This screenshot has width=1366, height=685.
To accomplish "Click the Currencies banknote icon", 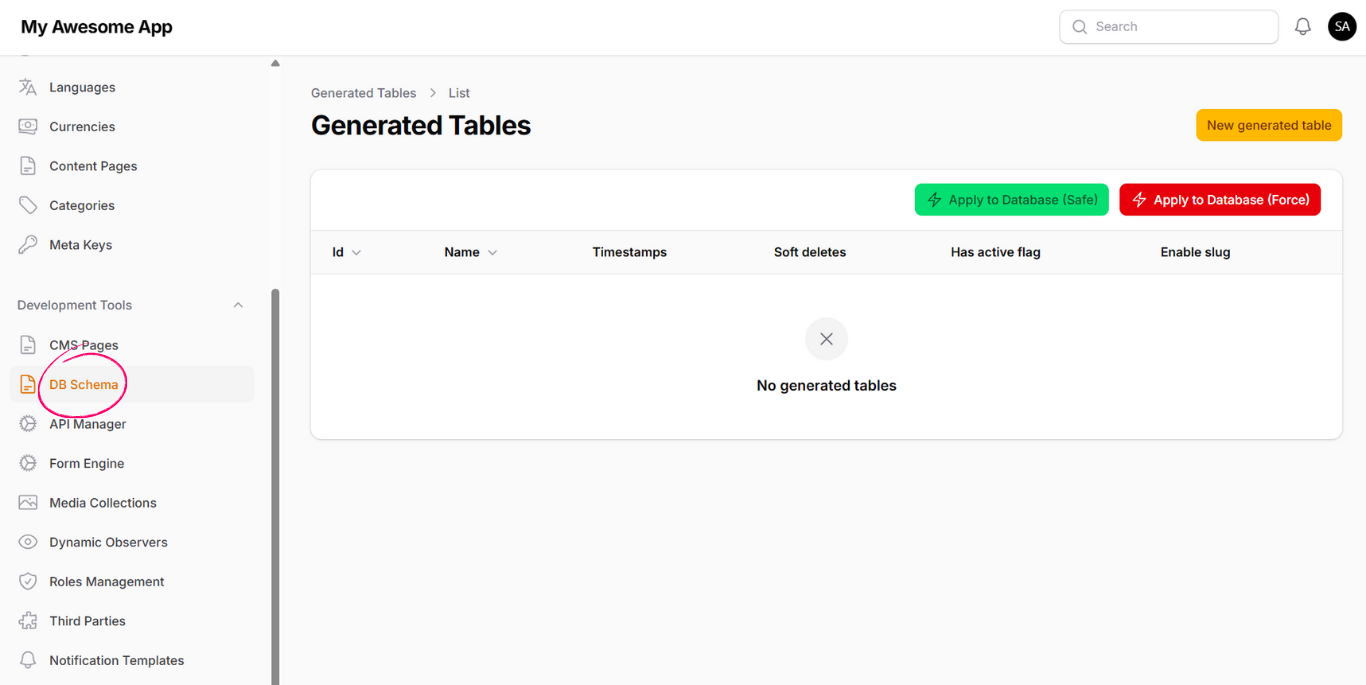I will (28, 127).
